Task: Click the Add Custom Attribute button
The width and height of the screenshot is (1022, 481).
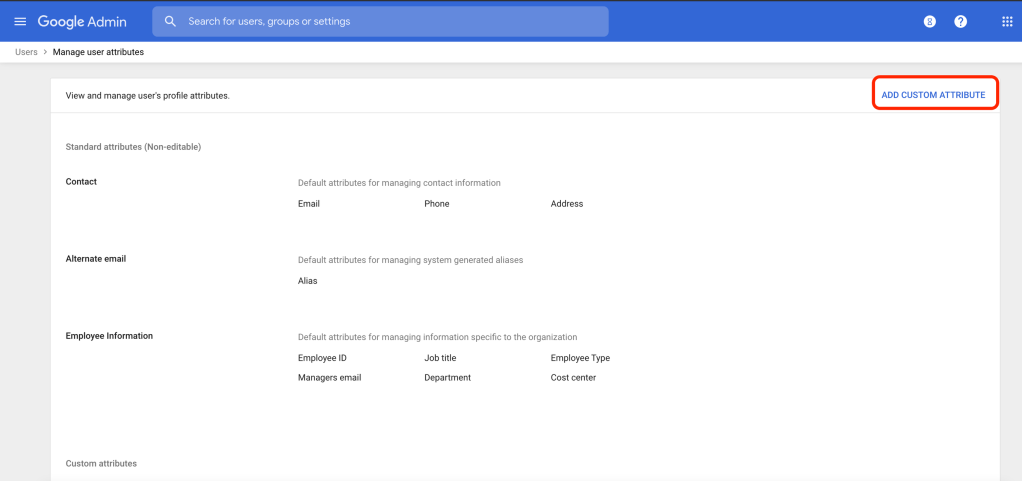Action: pyautogui.click(x=933, y=95)
